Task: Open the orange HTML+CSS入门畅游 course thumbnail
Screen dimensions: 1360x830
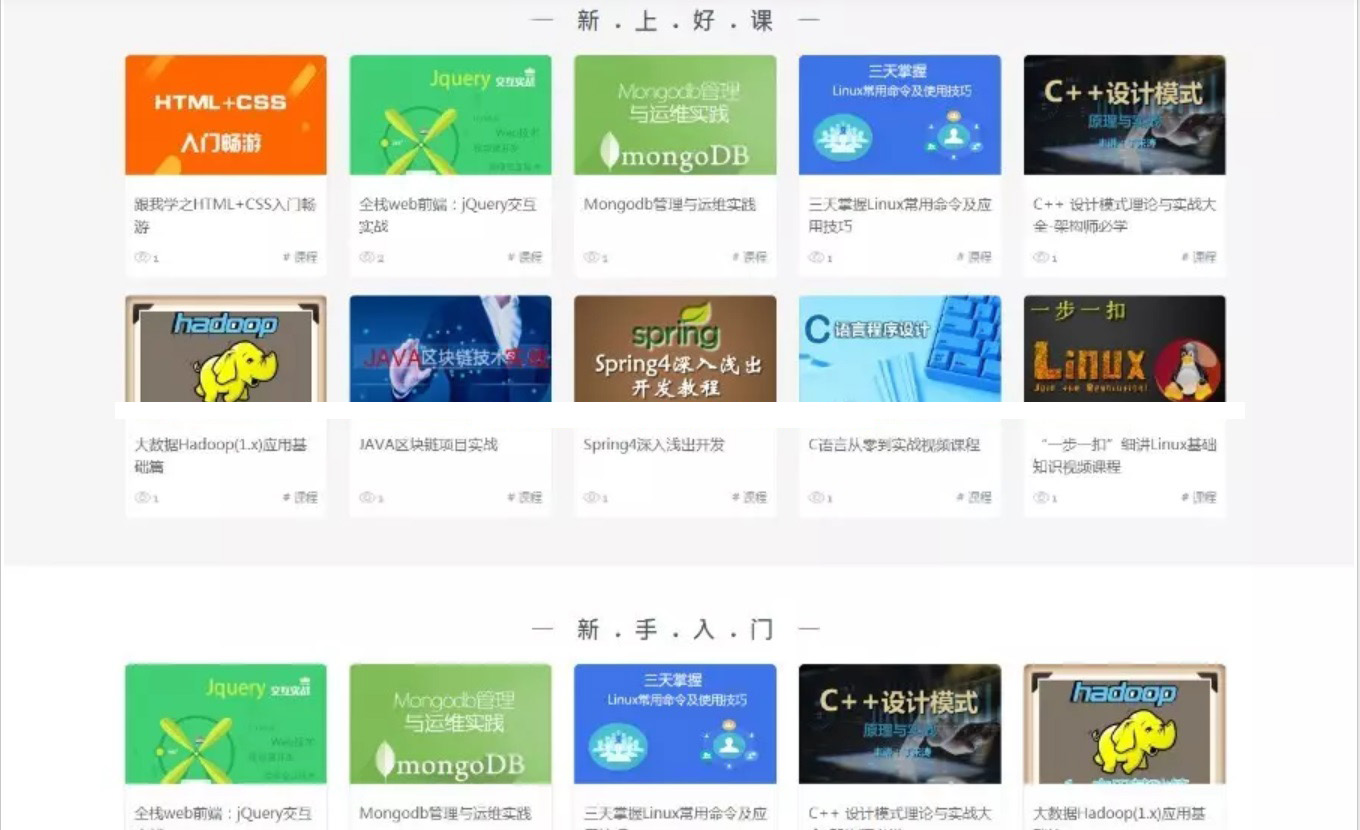Action: coord(225,115)
